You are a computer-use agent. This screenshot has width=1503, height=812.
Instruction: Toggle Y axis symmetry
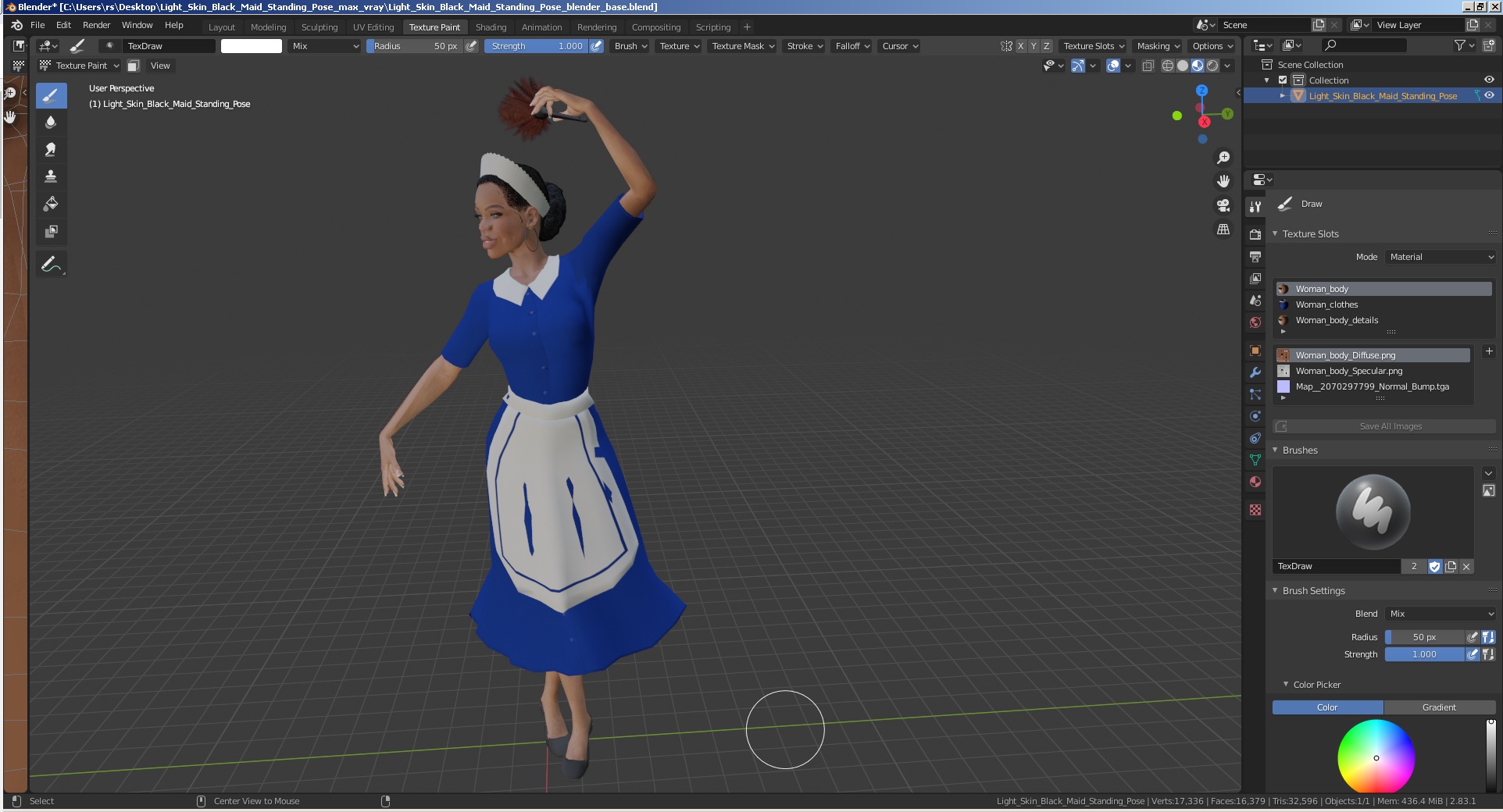pos(1034,46)
